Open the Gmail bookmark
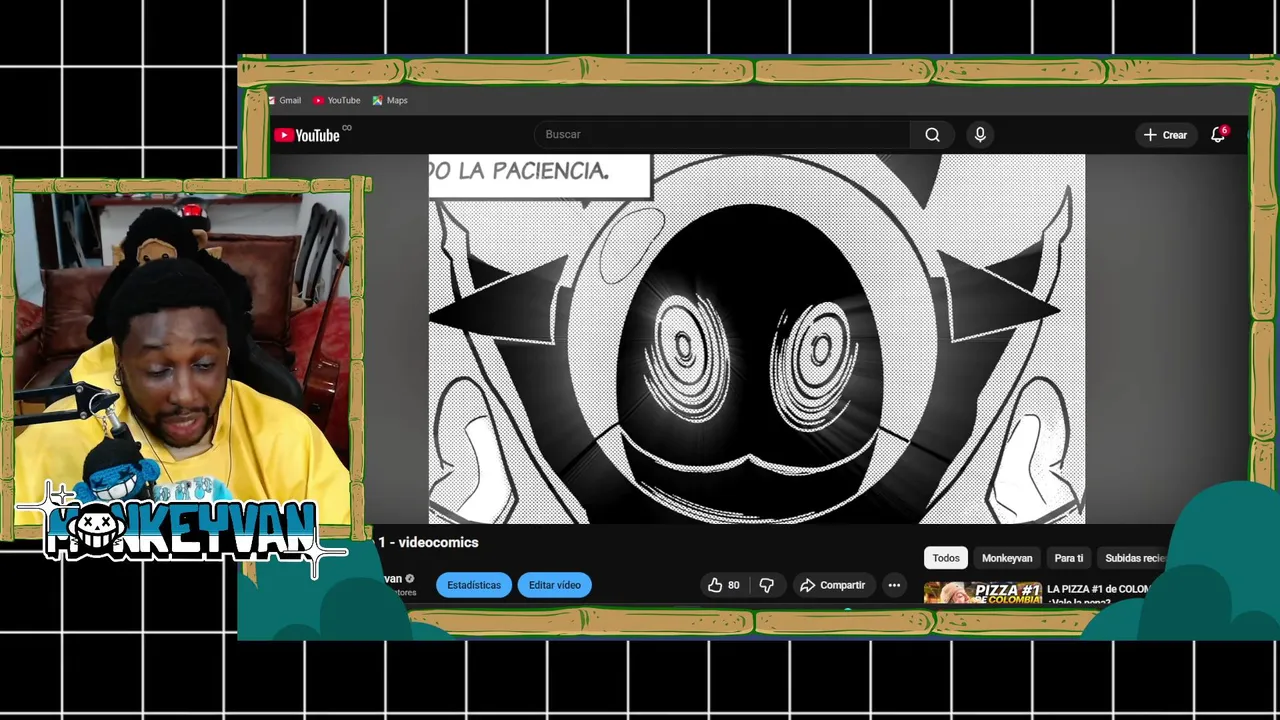 (285, 100)
